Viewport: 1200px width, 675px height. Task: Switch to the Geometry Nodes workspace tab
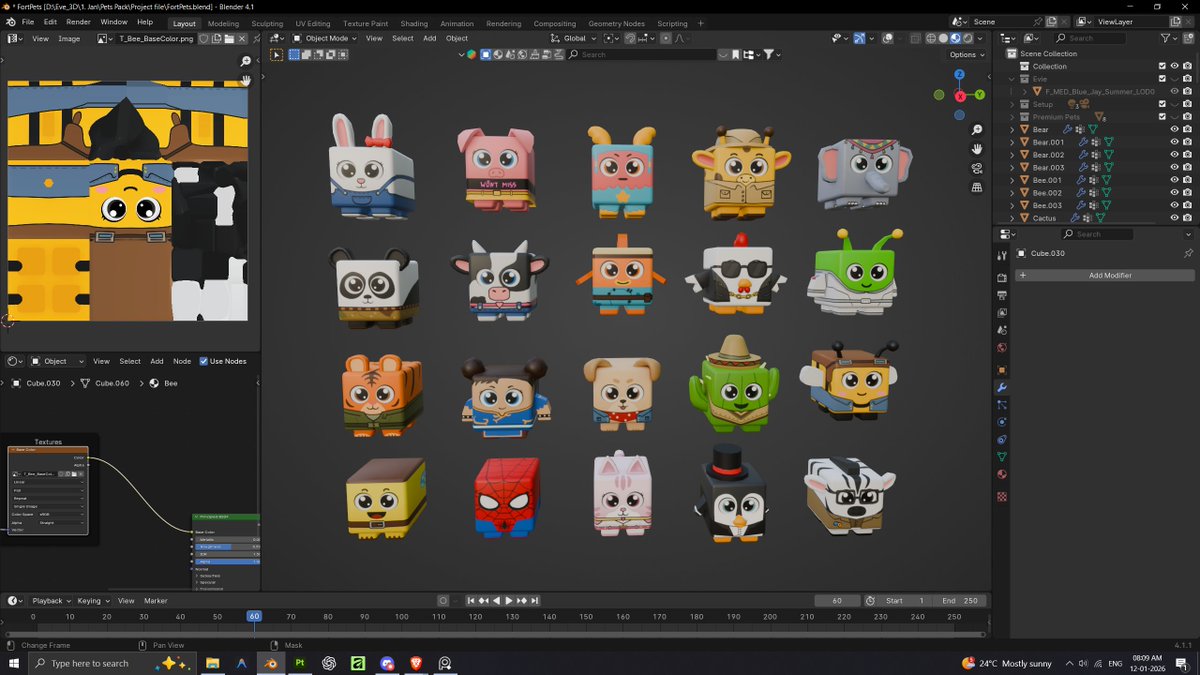point(616,23)
